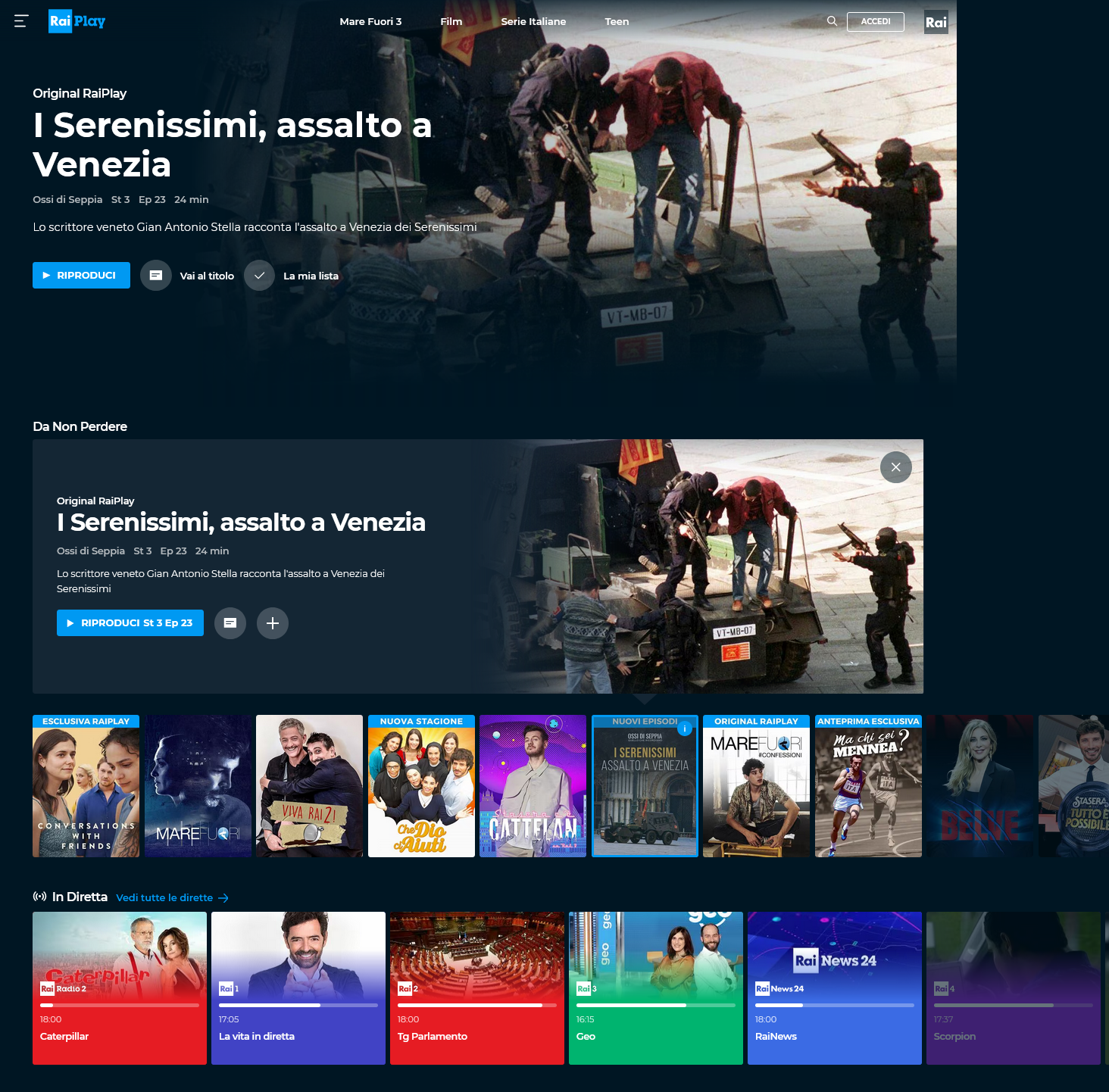Click Vai al titolo label

pyautogui.click(x=207, y=276)
